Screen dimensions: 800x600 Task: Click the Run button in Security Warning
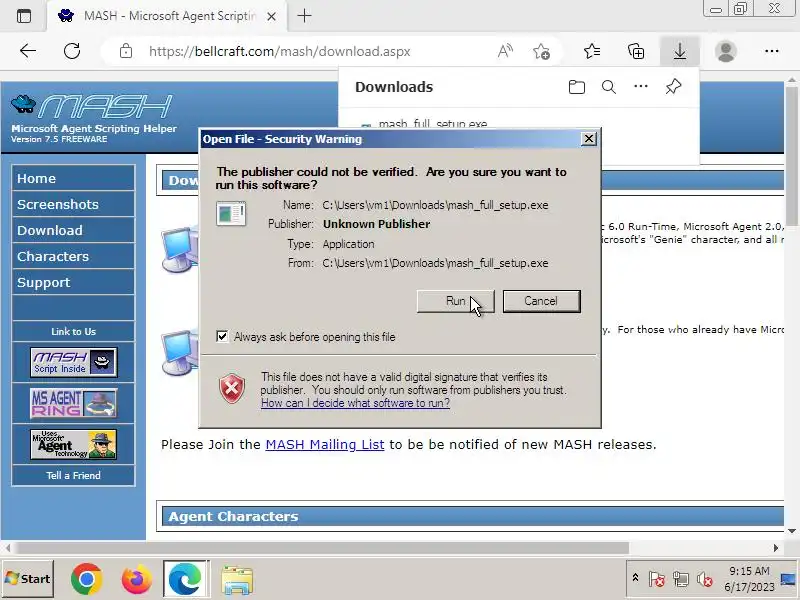click(x=456, y=301)
